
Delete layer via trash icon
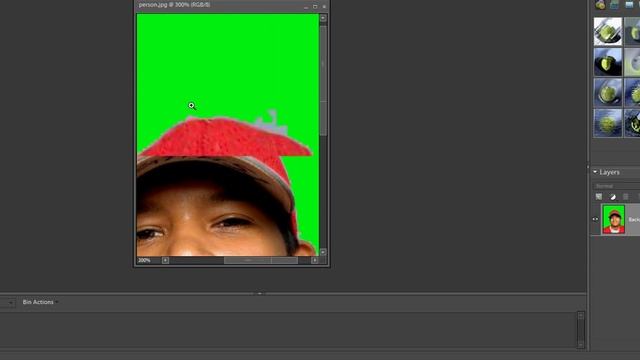626,197
